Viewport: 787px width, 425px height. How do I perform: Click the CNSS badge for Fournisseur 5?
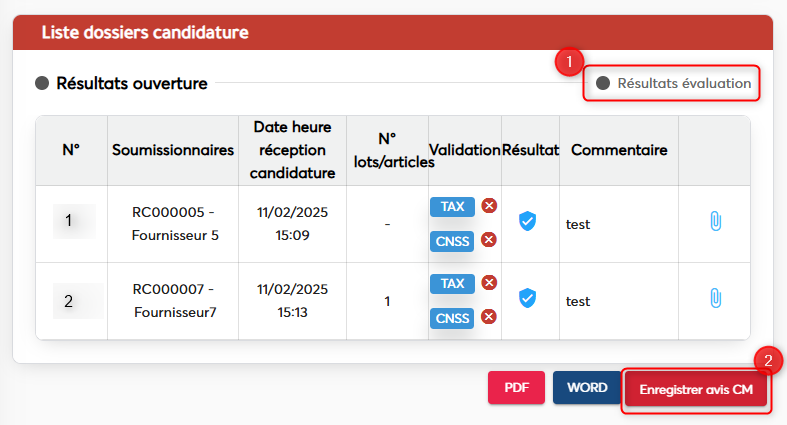(x=452, y=241)
